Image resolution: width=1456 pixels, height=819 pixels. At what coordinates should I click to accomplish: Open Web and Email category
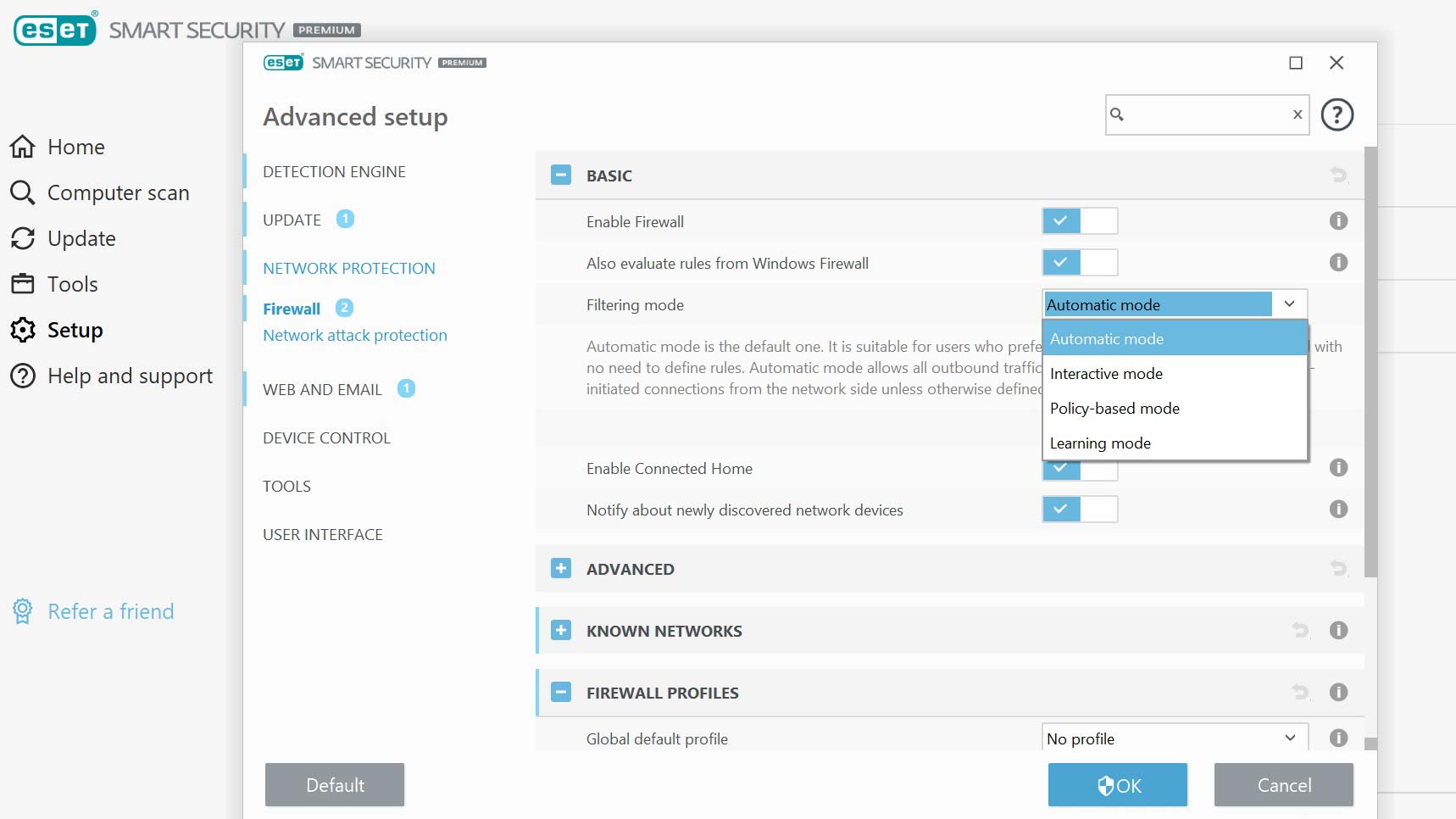tap(322, 389)
